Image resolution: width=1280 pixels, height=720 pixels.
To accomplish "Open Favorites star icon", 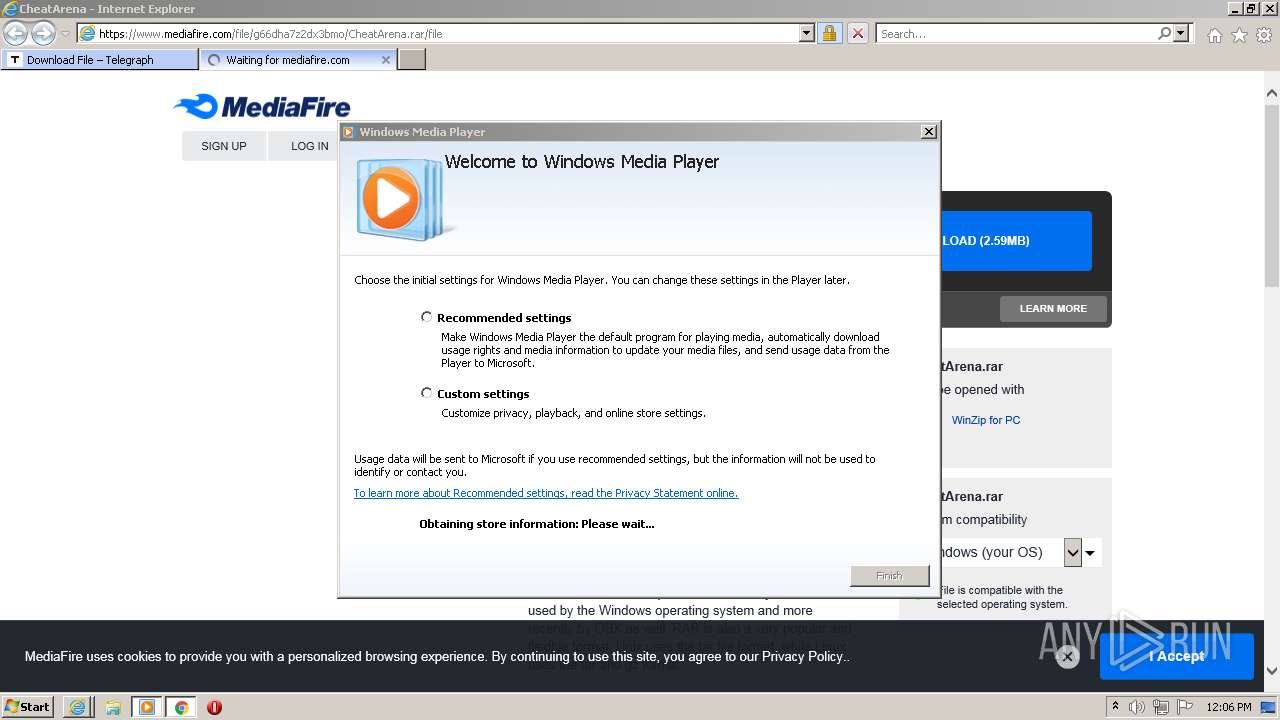I will pyautogui.click(x=1239, y=35).
